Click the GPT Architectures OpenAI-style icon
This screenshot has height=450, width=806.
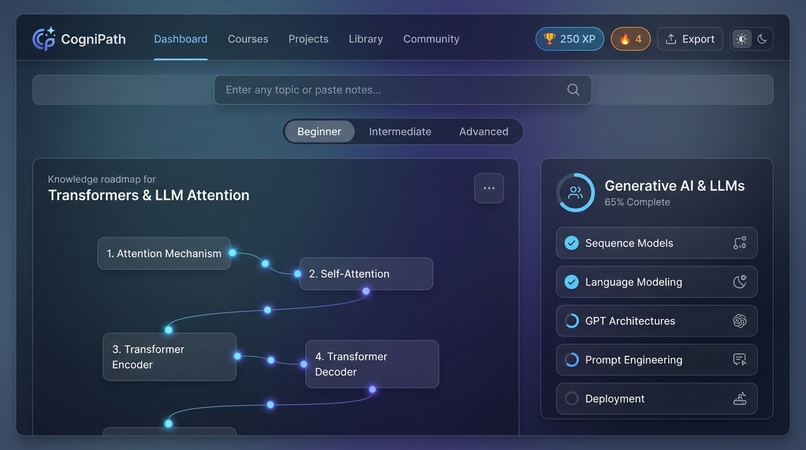click(x=740, y=321)
